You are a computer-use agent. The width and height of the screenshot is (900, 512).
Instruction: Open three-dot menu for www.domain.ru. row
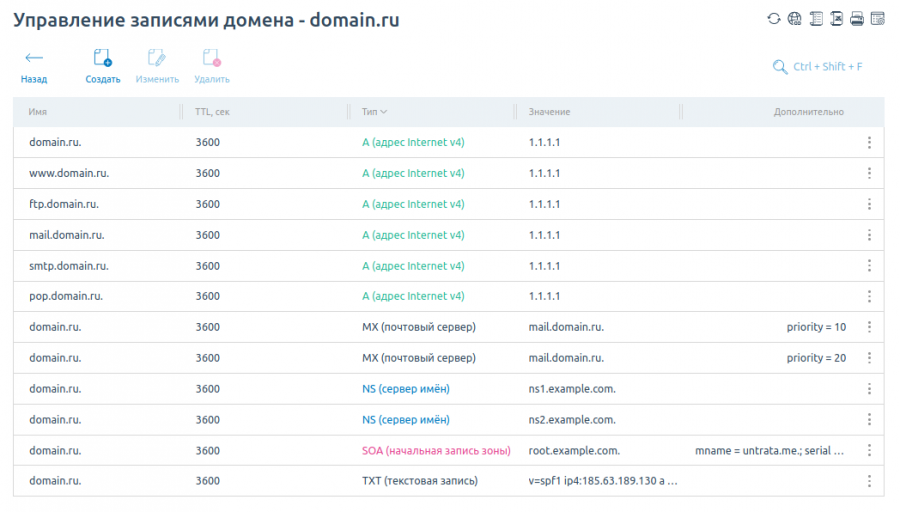[869, 173]
